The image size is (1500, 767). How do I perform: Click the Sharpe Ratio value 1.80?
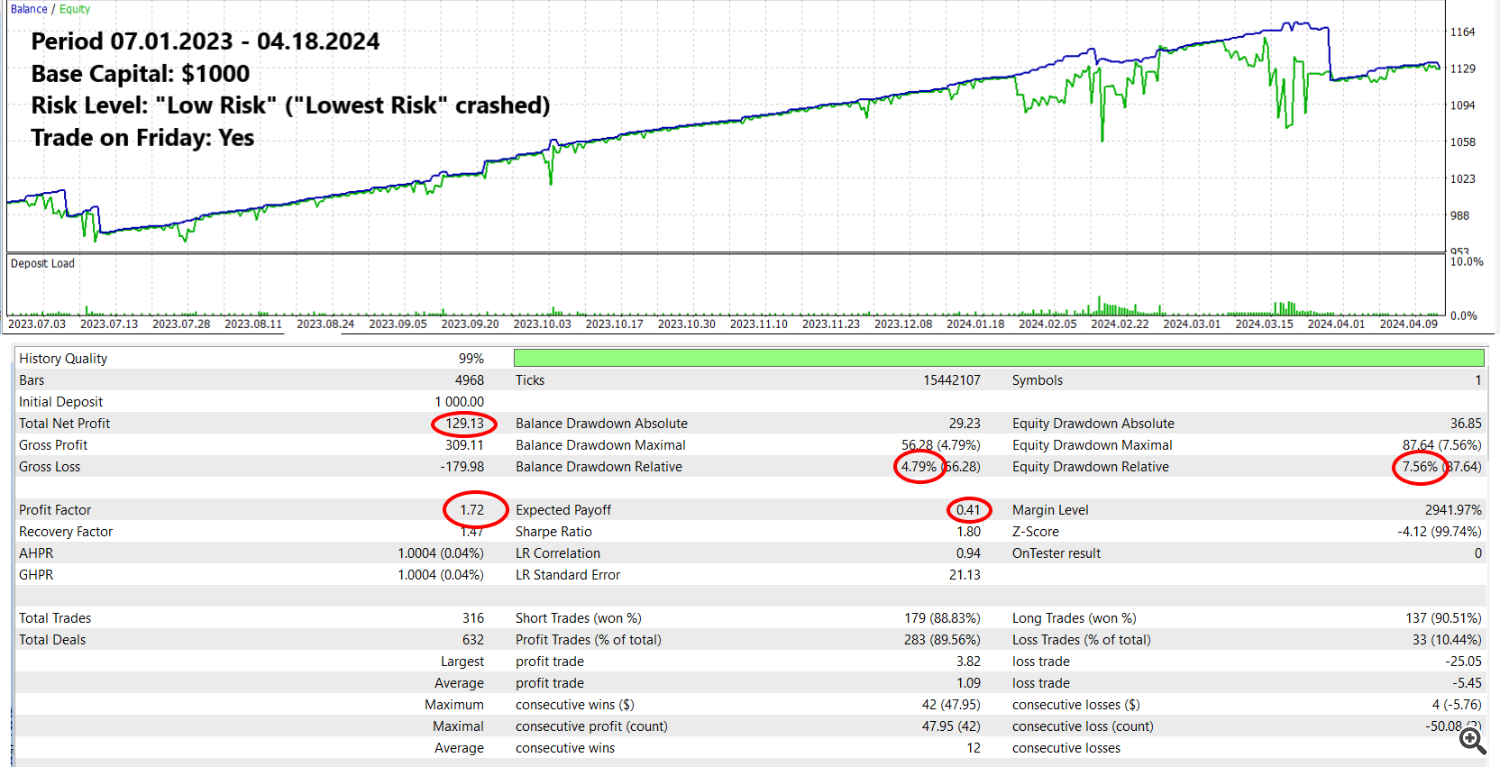pos(967,532)
